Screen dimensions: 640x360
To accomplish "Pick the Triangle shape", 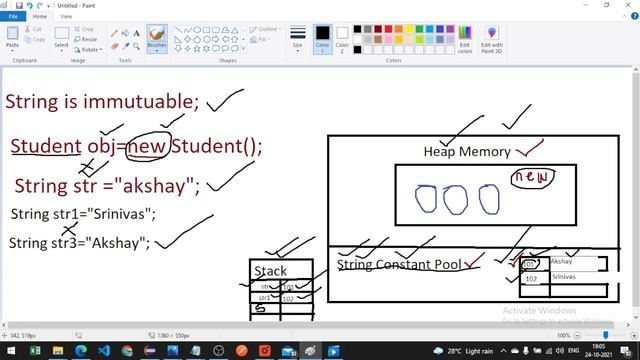I will pos(235,30).
